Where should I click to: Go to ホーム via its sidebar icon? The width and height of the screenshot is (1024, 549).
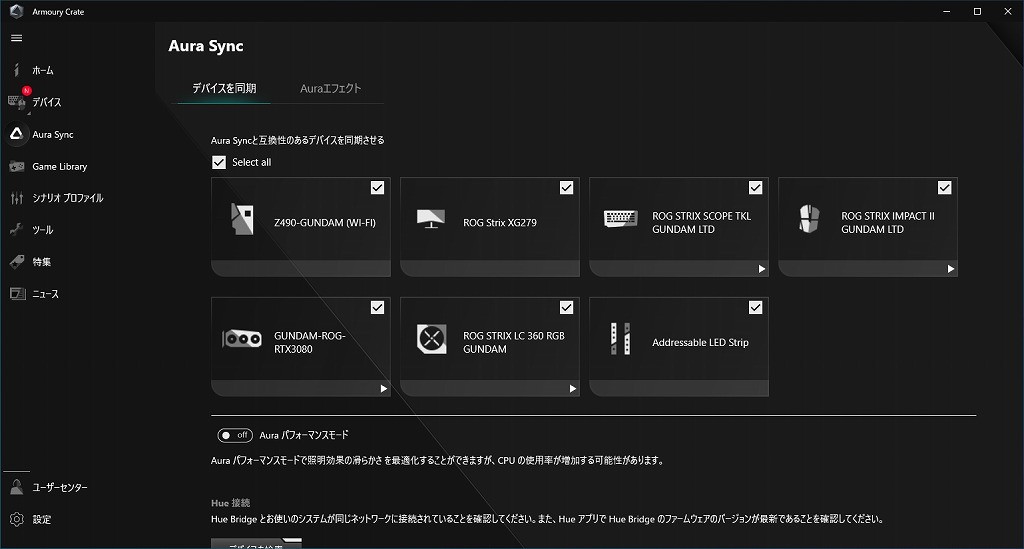(x=17, y=70)
